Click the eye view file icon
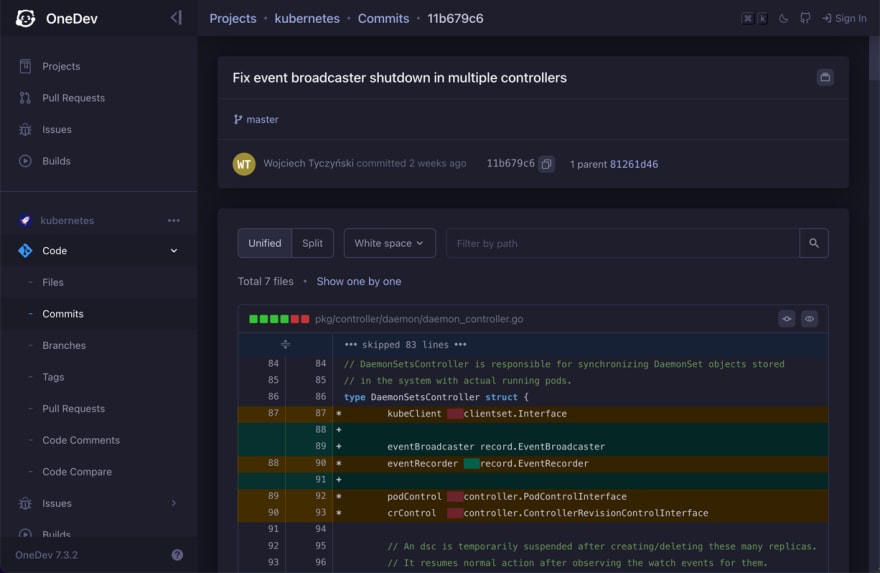Image resolution: width=880 pixels, height=573 pixels. point(809,319)
